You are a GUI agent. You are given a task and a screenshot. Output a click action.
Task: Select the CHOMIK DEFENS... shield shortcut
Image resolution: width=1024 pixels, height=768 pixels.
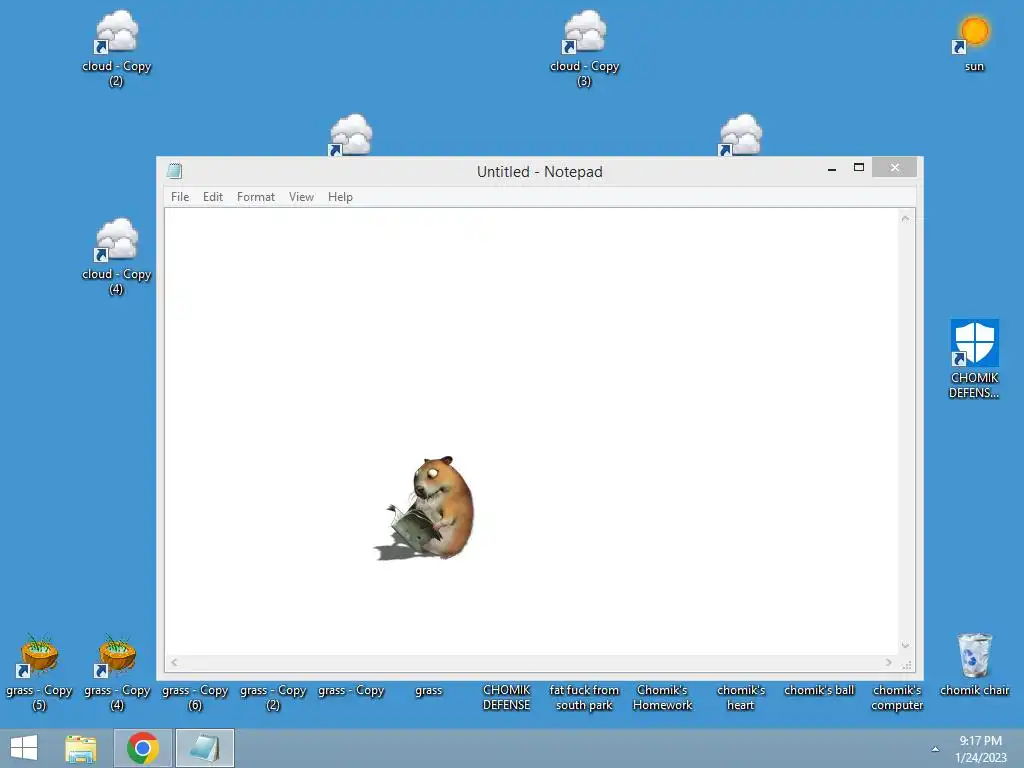(974, 359)
